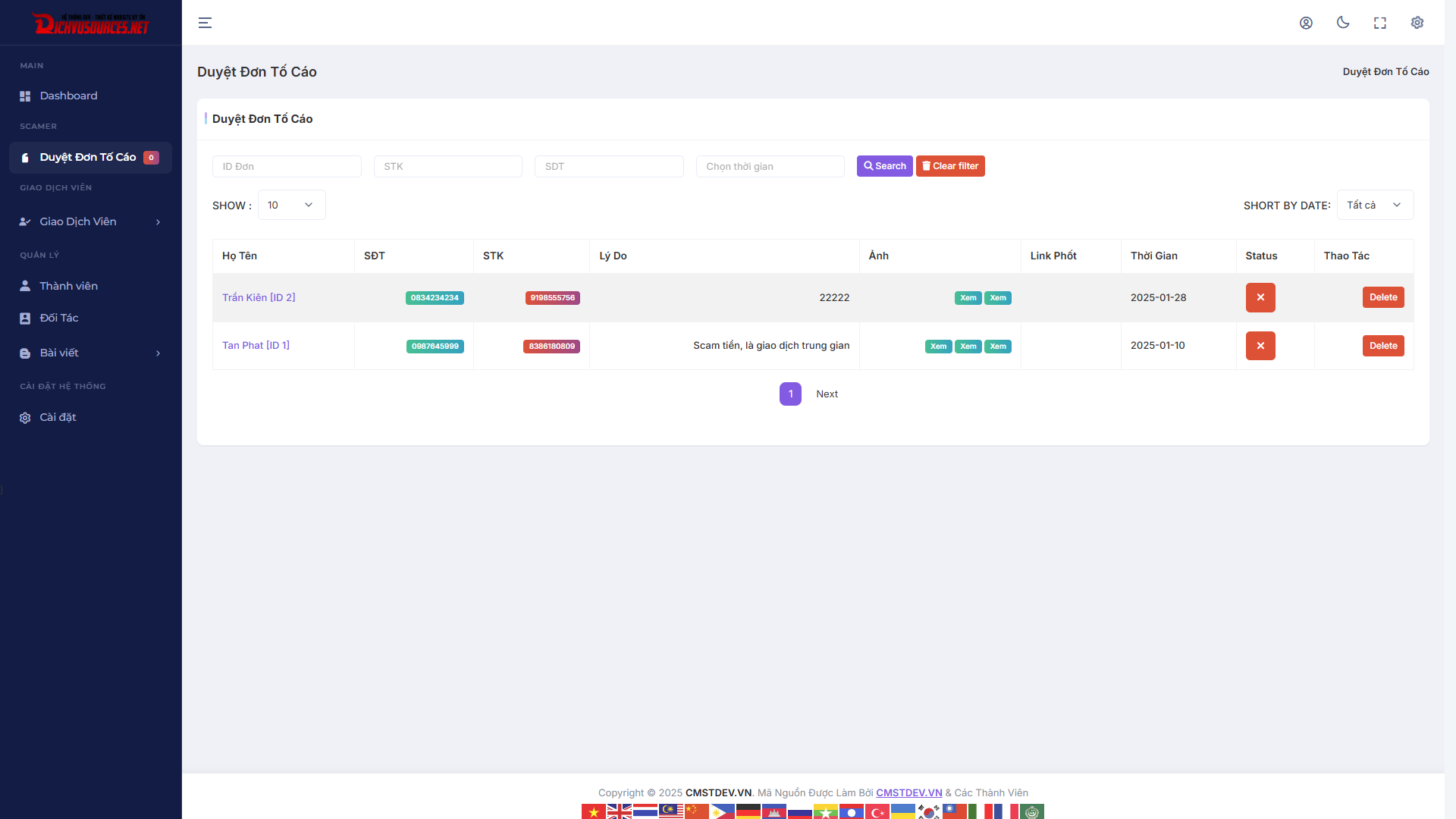Open the SHOW entries dropdown
Viewport: 1456px width, 819px height.
tap(291, 205)
